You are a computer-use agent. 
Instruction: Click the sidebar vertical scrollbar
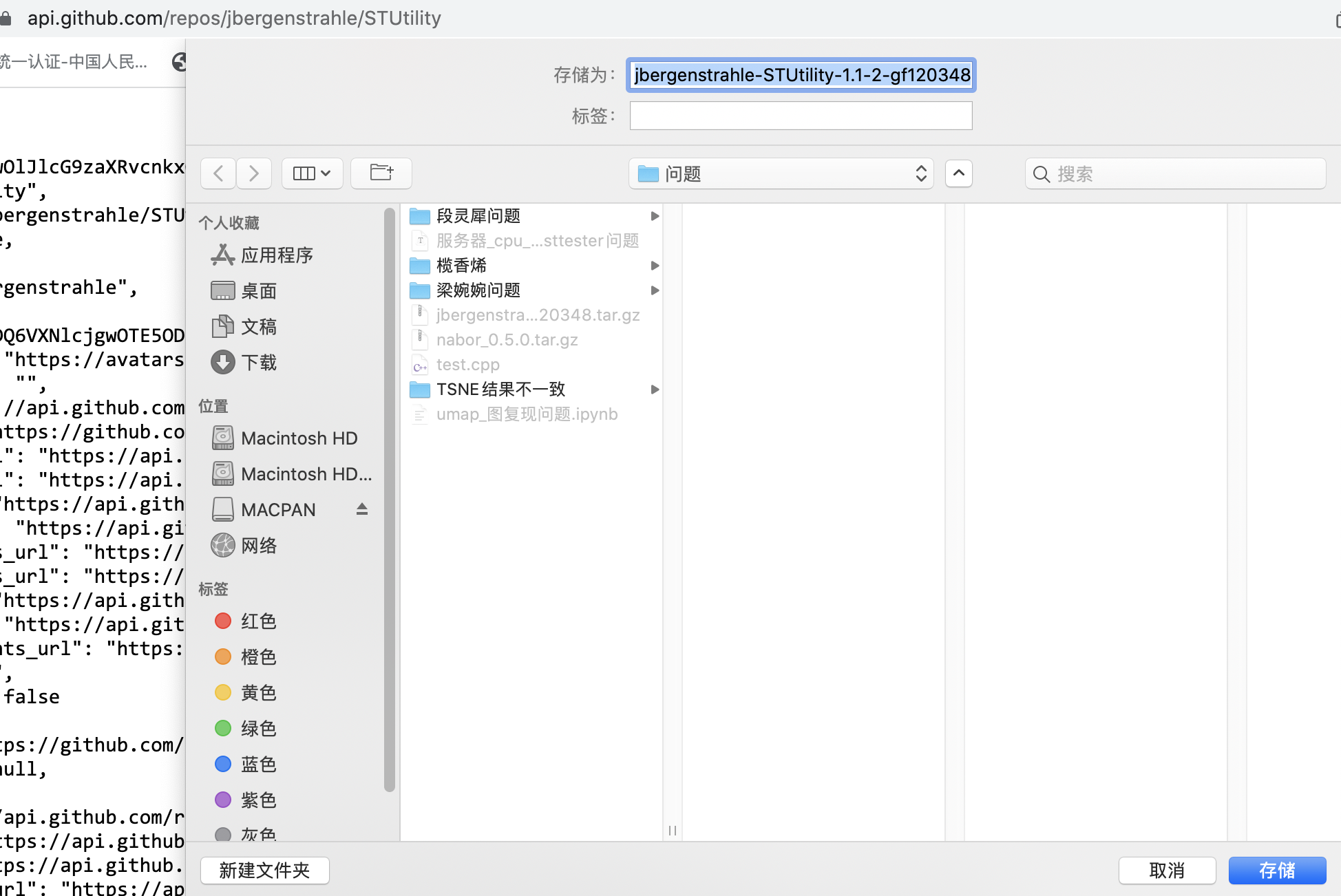coord(390,500)
